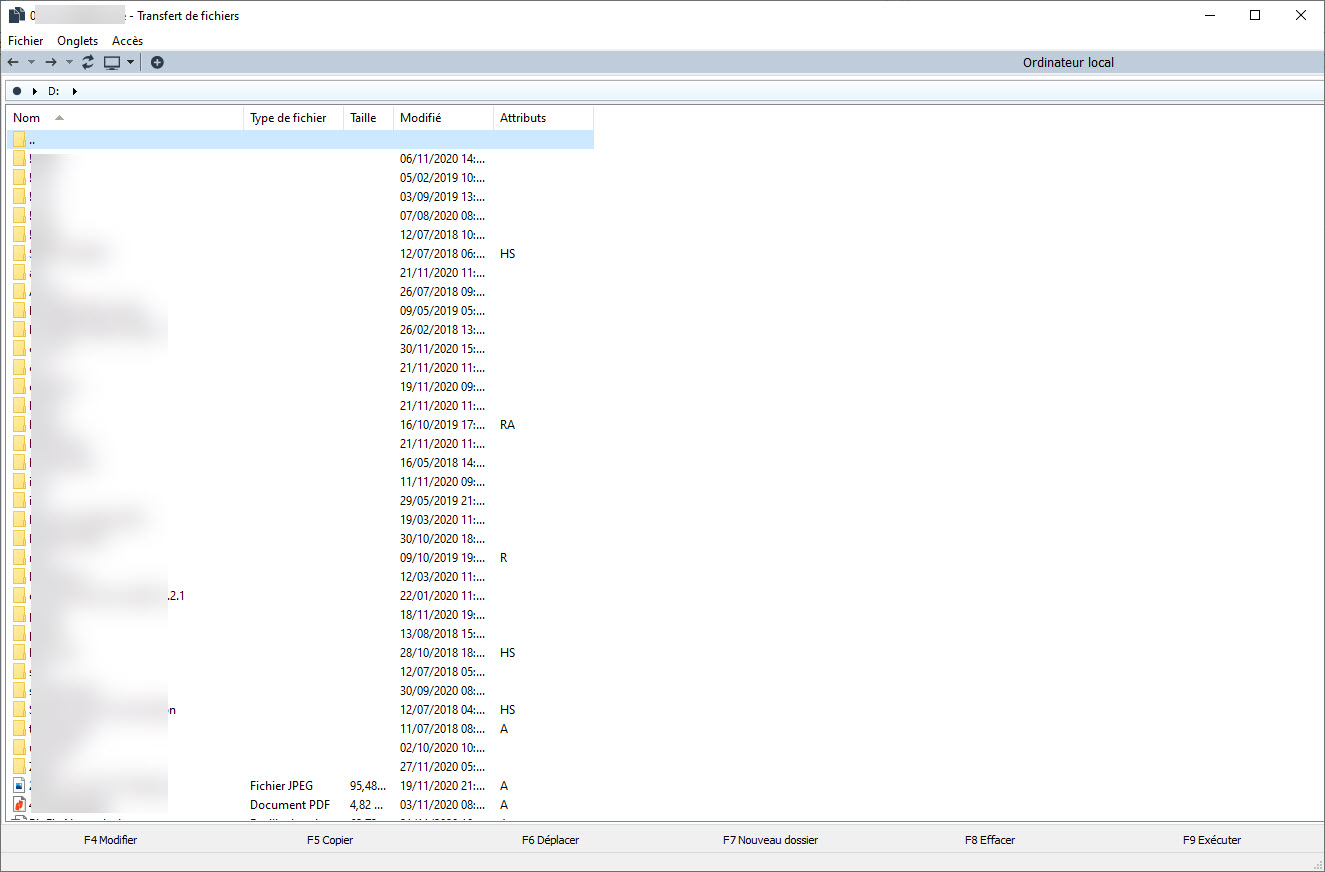Expand the computer selector dropdown arrow
Image resolution: width=1325 pixels, height=872 pixels.
(130, 62)
